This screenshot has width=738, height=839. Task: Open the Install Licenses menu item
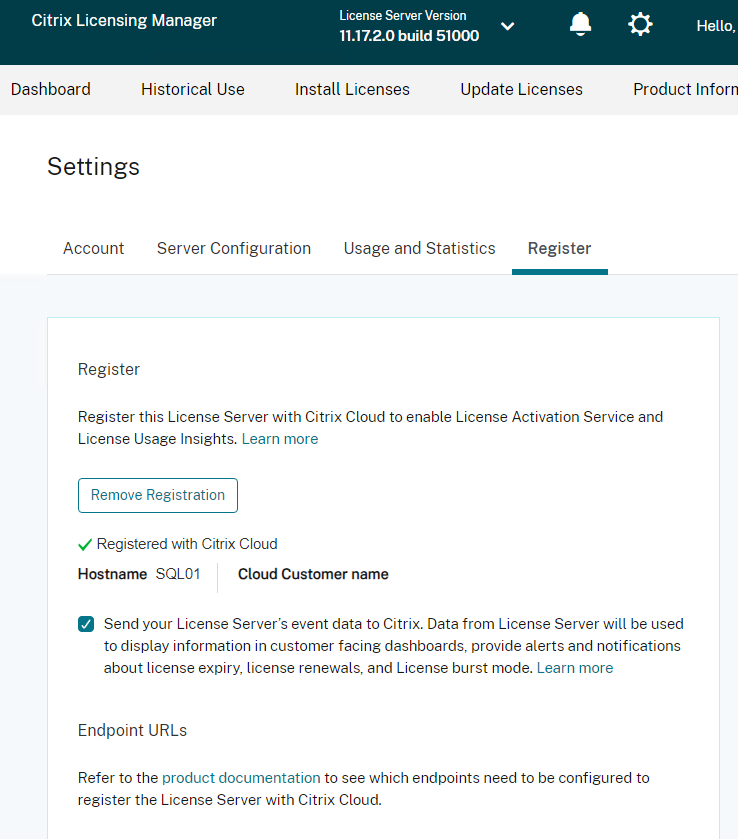(x=352, y=89)
